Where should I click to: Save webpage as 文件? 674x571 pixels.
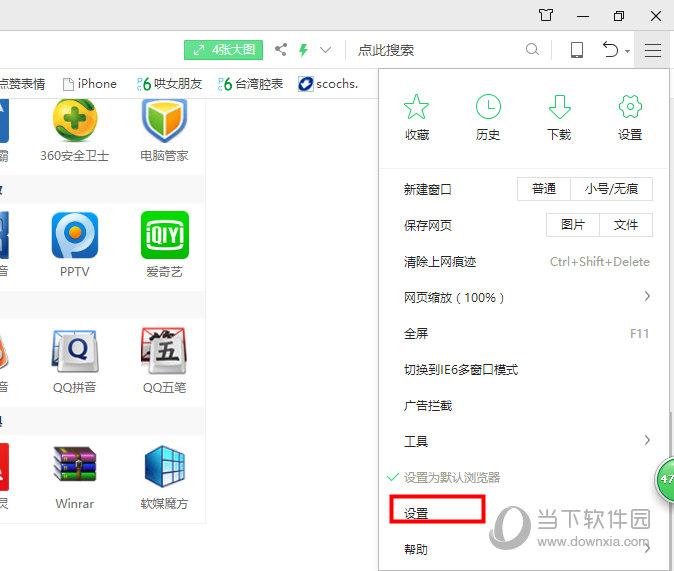coord(626,225)
